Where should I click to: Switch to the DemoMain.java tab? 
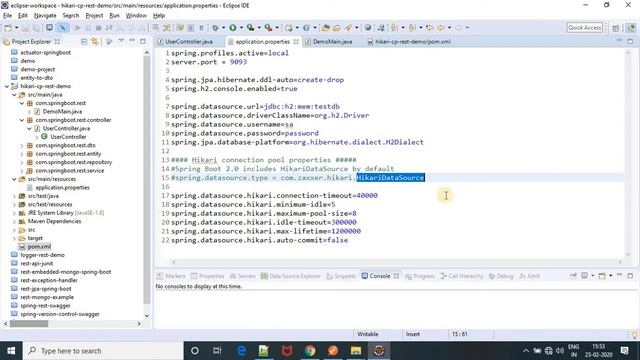pyautogui.click(x=332, y=42)
